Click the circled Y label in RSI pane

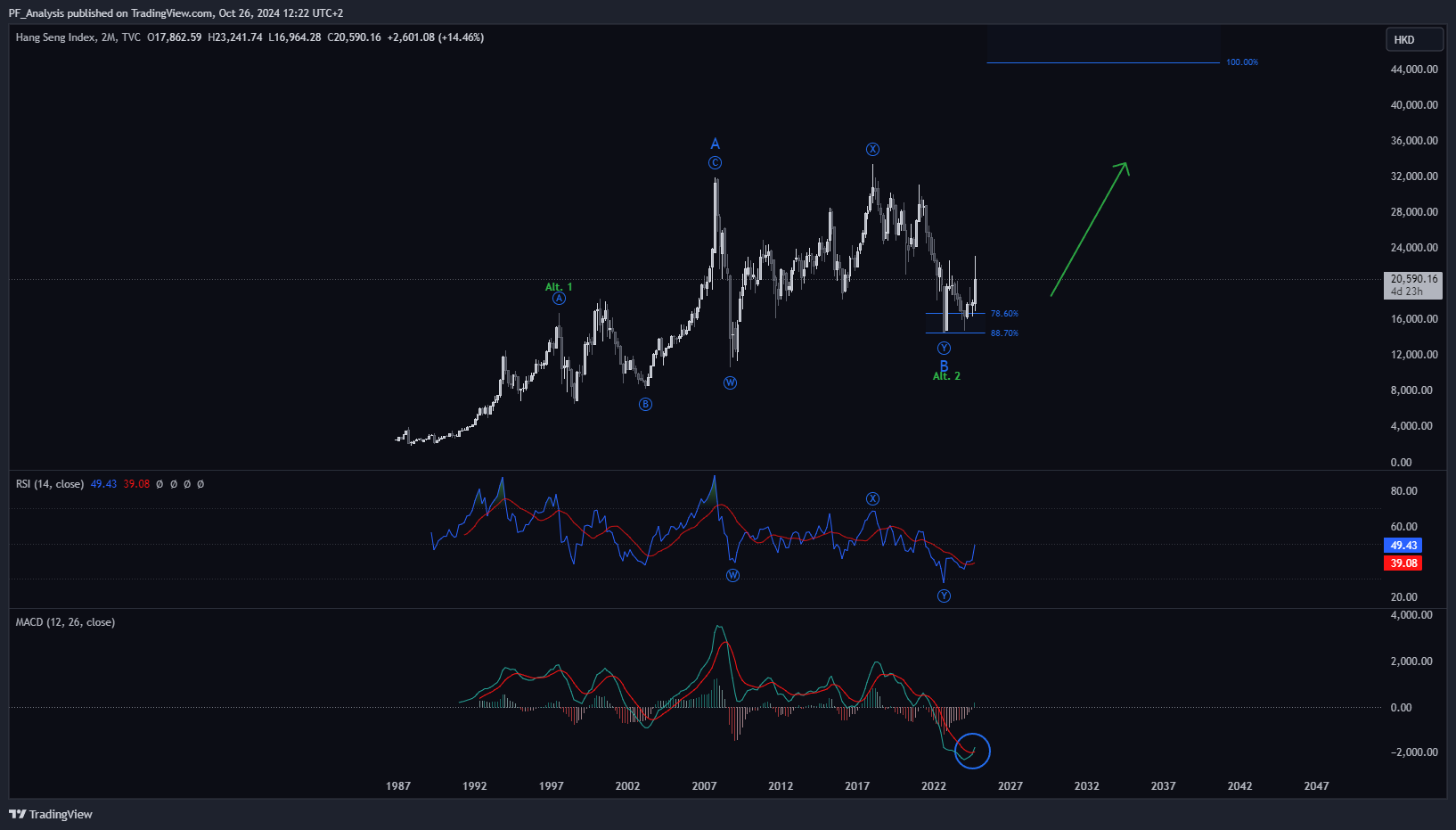point(944,596)
